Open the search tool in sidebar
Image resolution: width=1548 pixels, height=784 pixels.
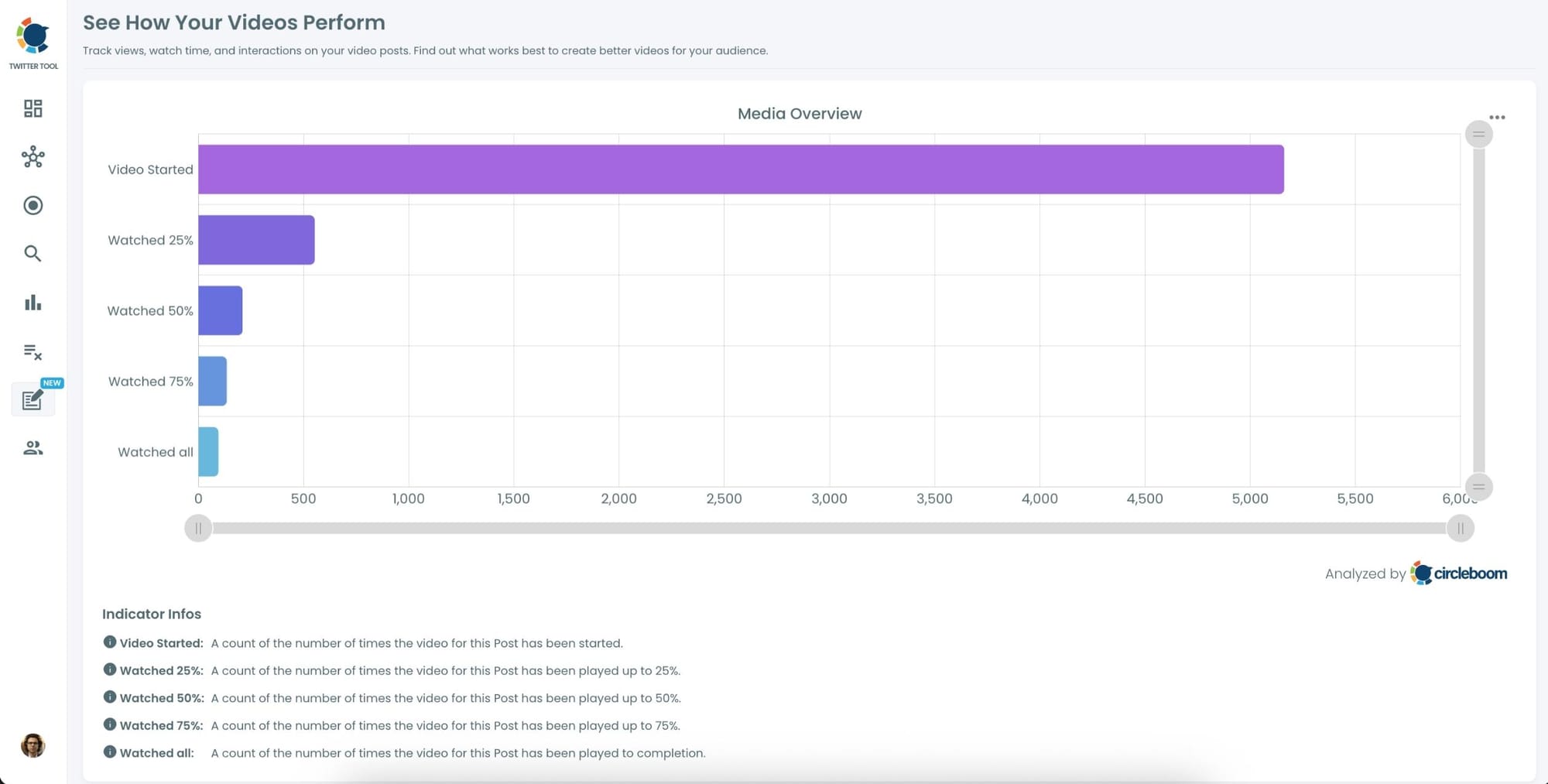point(33,253)
